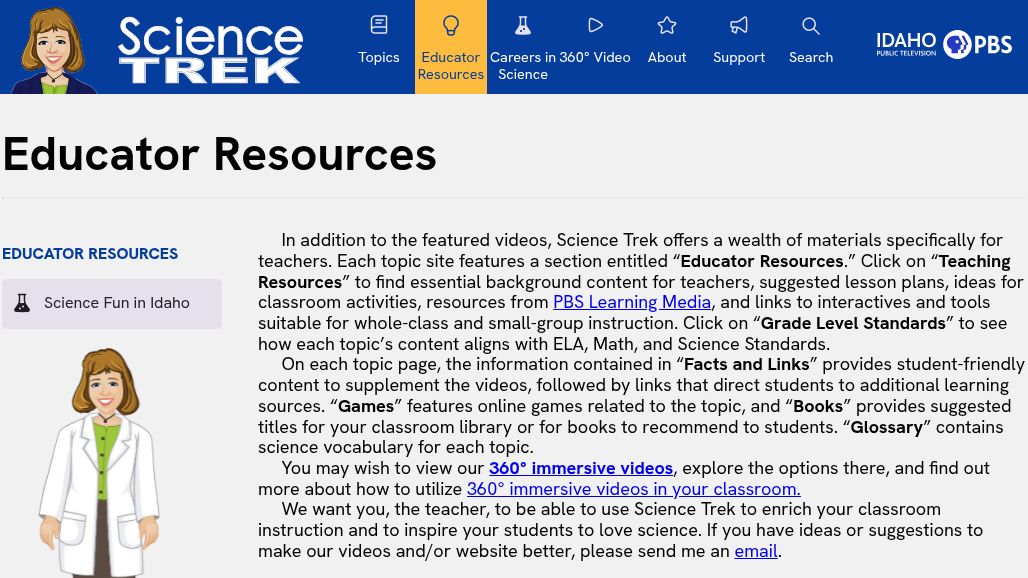Click the 360° Video play icon

click(x=595, y=25)
